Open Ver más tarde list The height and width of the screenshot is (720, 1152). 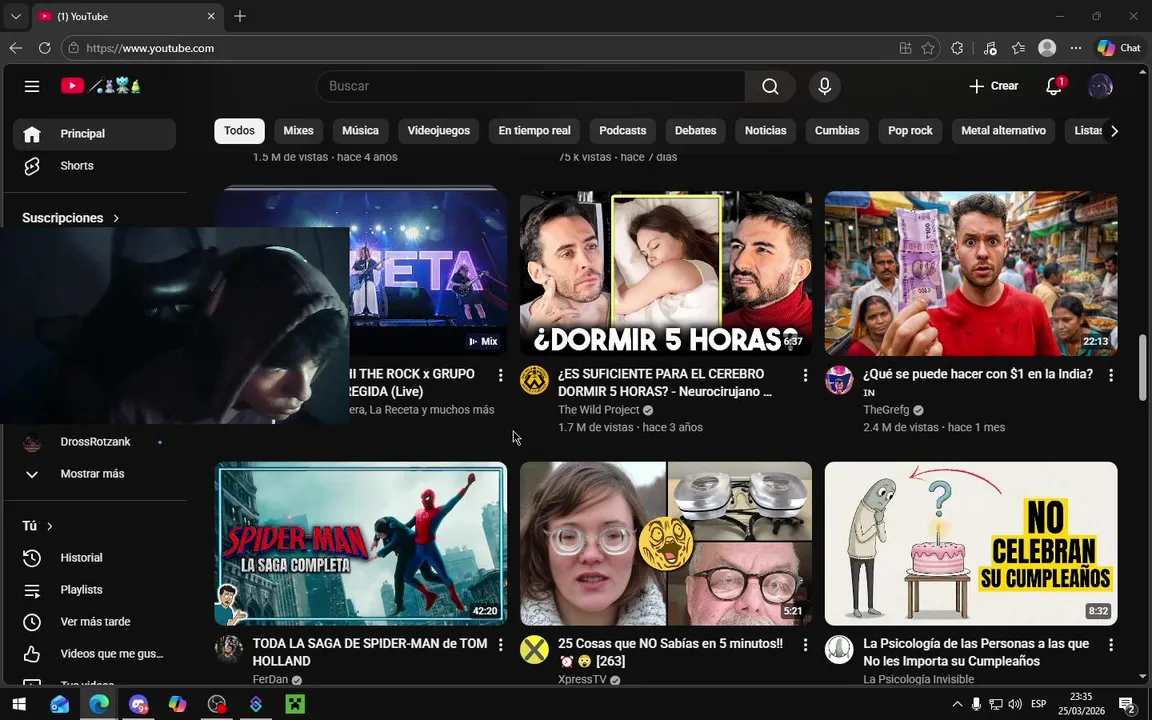tap(94, 622)
